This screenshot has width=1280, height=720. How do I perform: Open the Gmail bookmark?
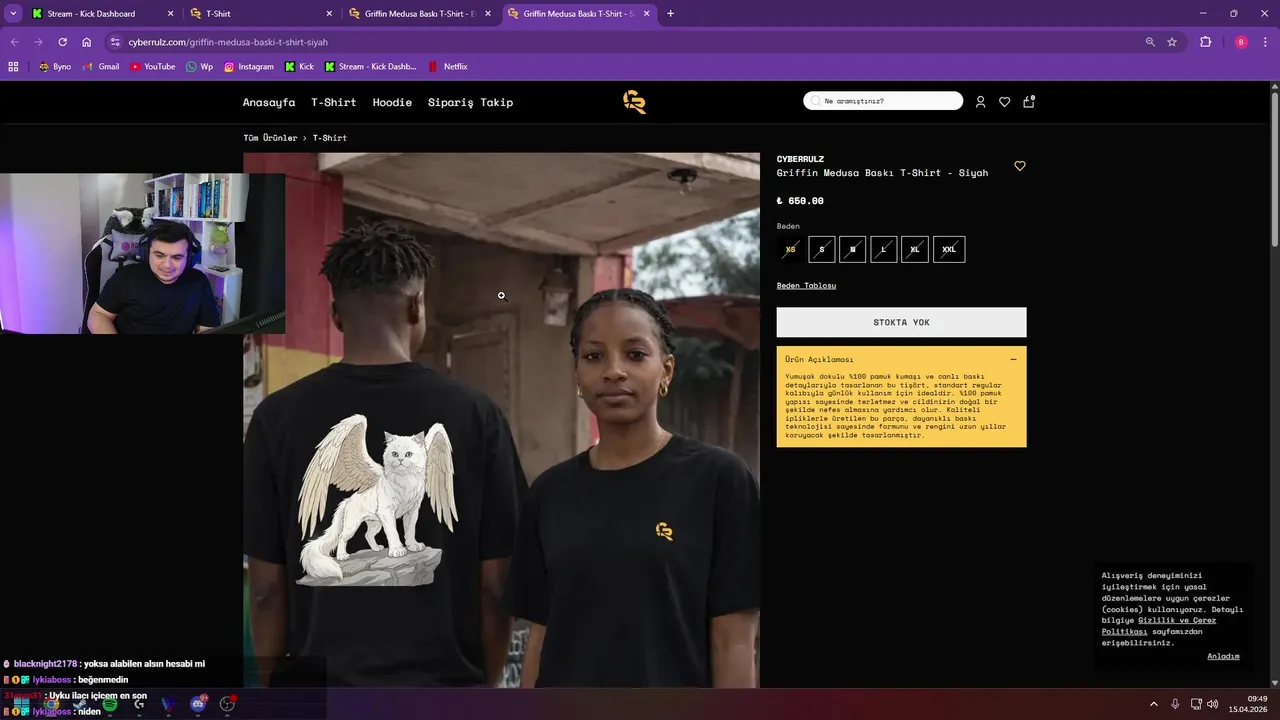[101, 67]
